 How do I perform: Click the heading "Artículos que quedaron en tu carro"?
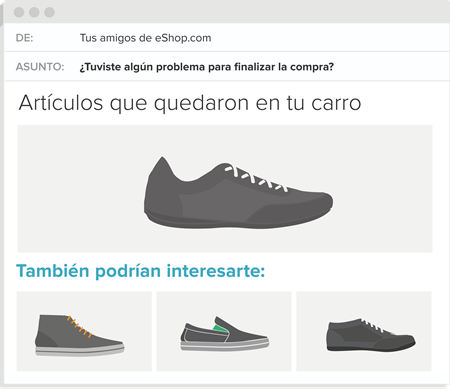[190, 103]
